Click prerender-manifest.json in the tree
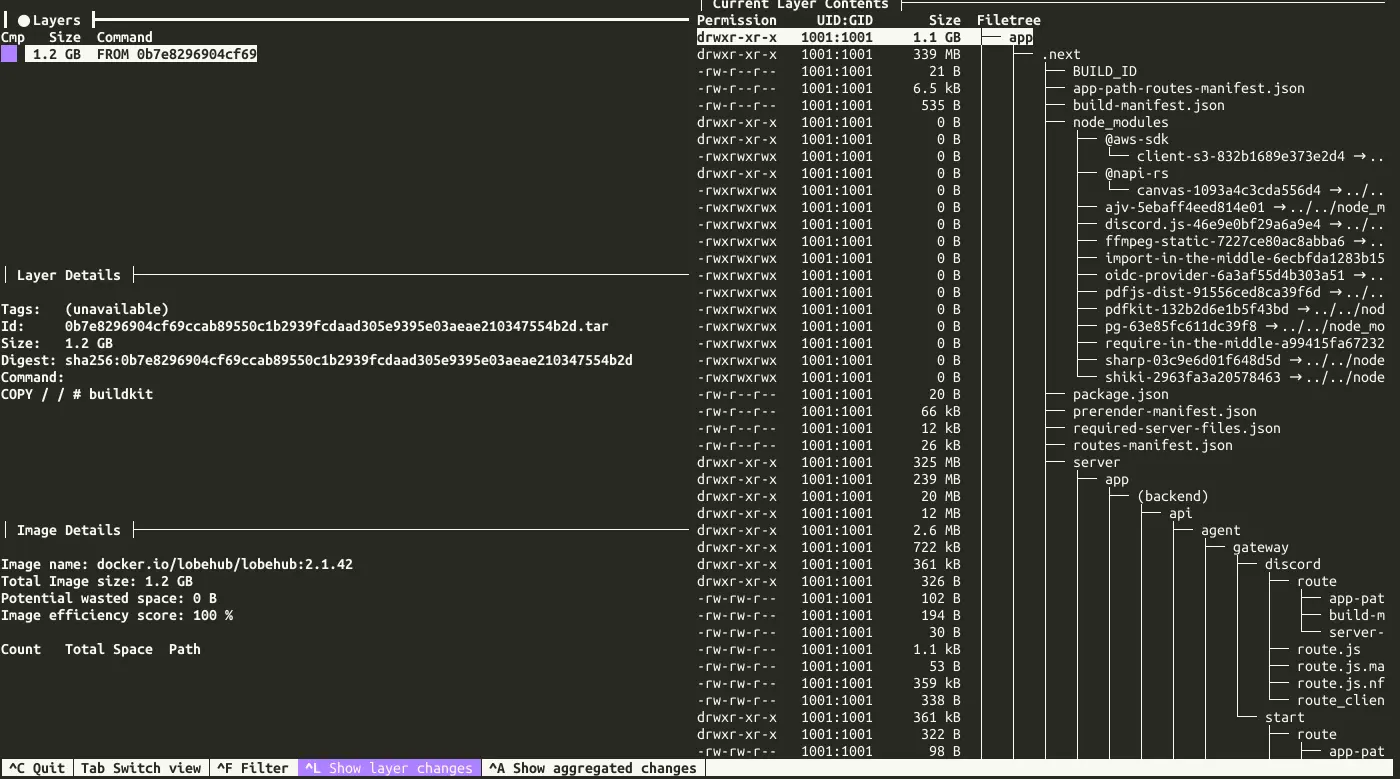The image size is (1400, 779). click(1164, 411)
